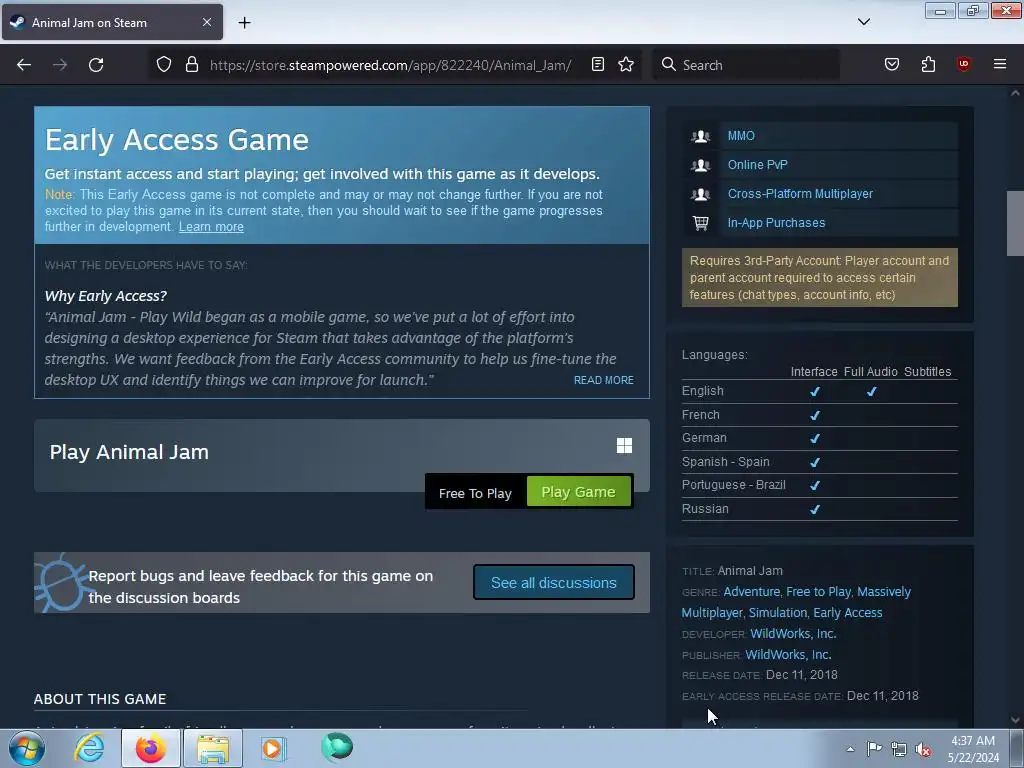Open the Windows Start menu
This screenshot has height=768, width=1024.
pos(26,748)
